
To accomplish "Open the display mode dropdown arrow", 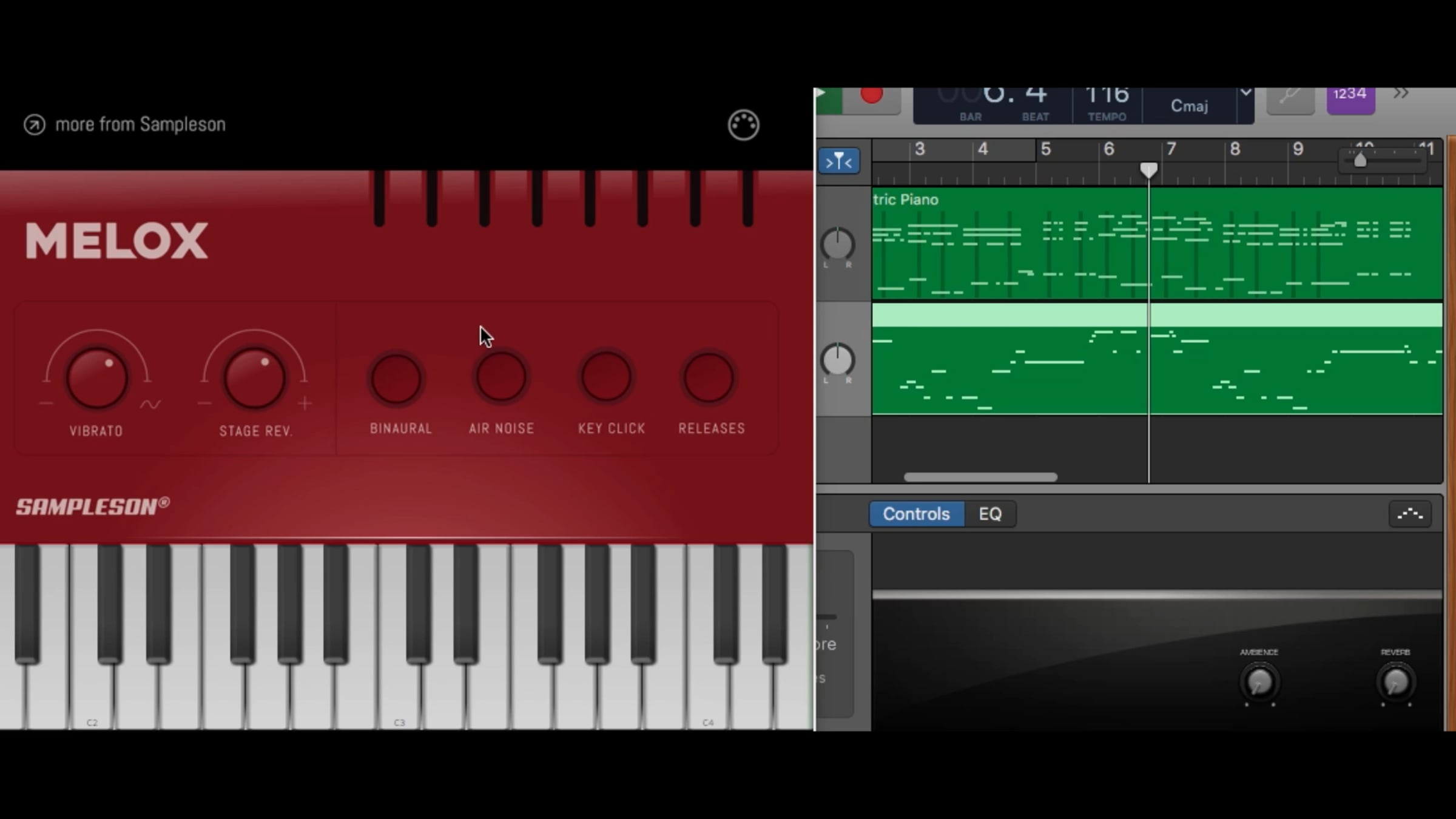I will [x=1245, y=93].
